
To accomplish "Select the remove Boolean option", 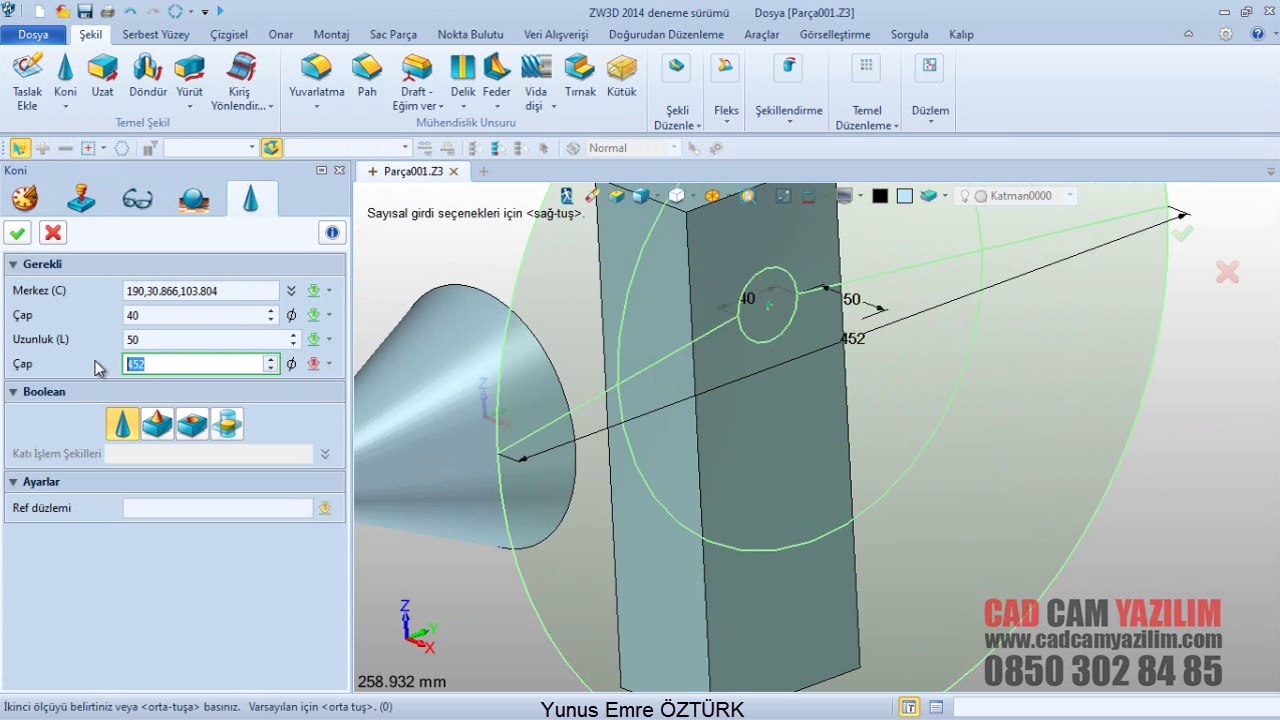I will pyautogui.click(x=192, y=424).
